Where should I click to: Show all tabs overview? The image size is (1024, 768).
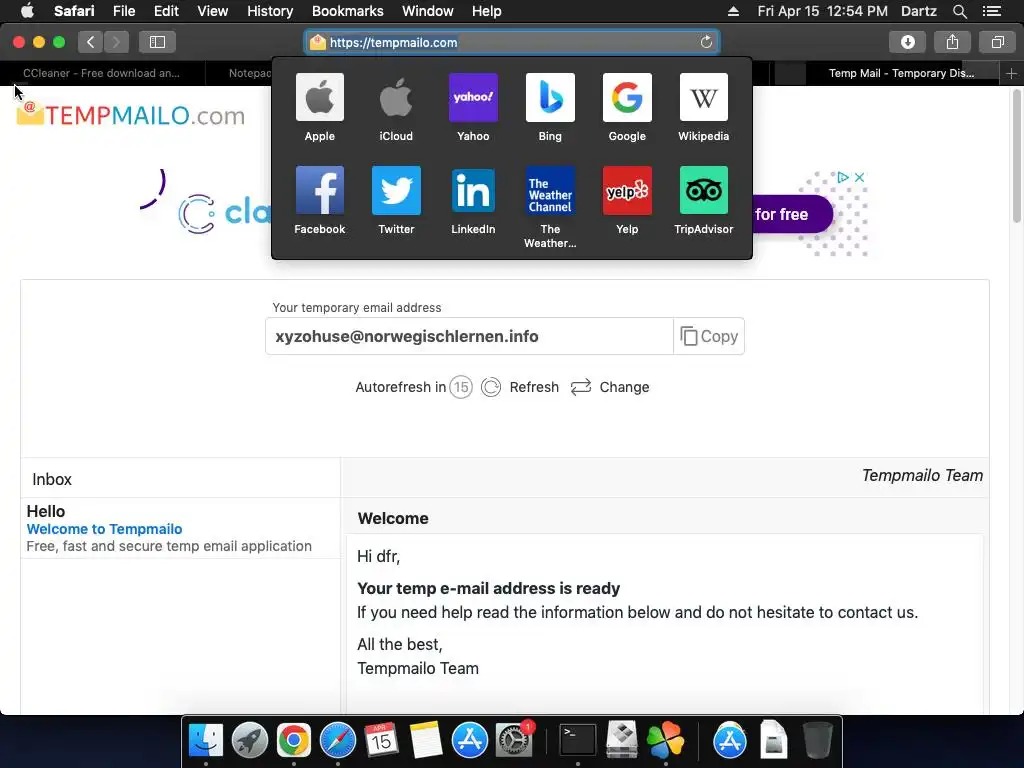997,42
